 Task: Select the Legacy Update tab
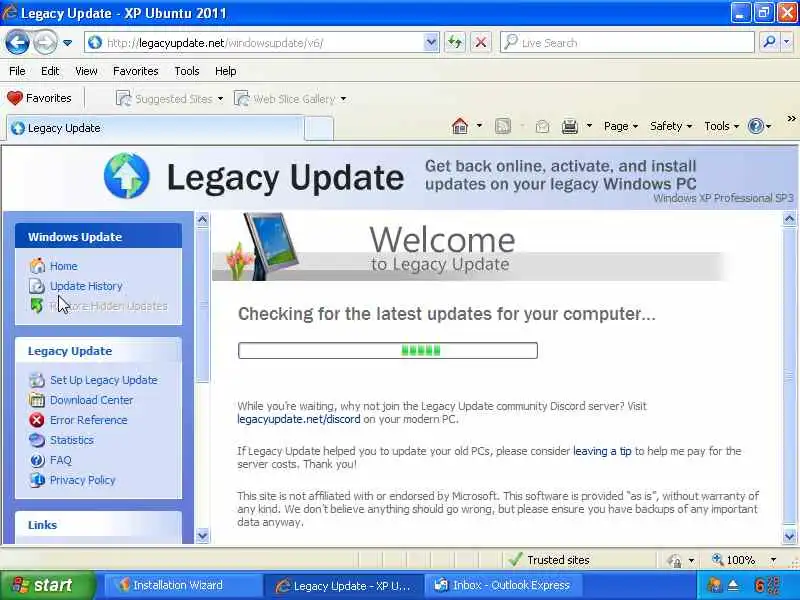(155, 128)
